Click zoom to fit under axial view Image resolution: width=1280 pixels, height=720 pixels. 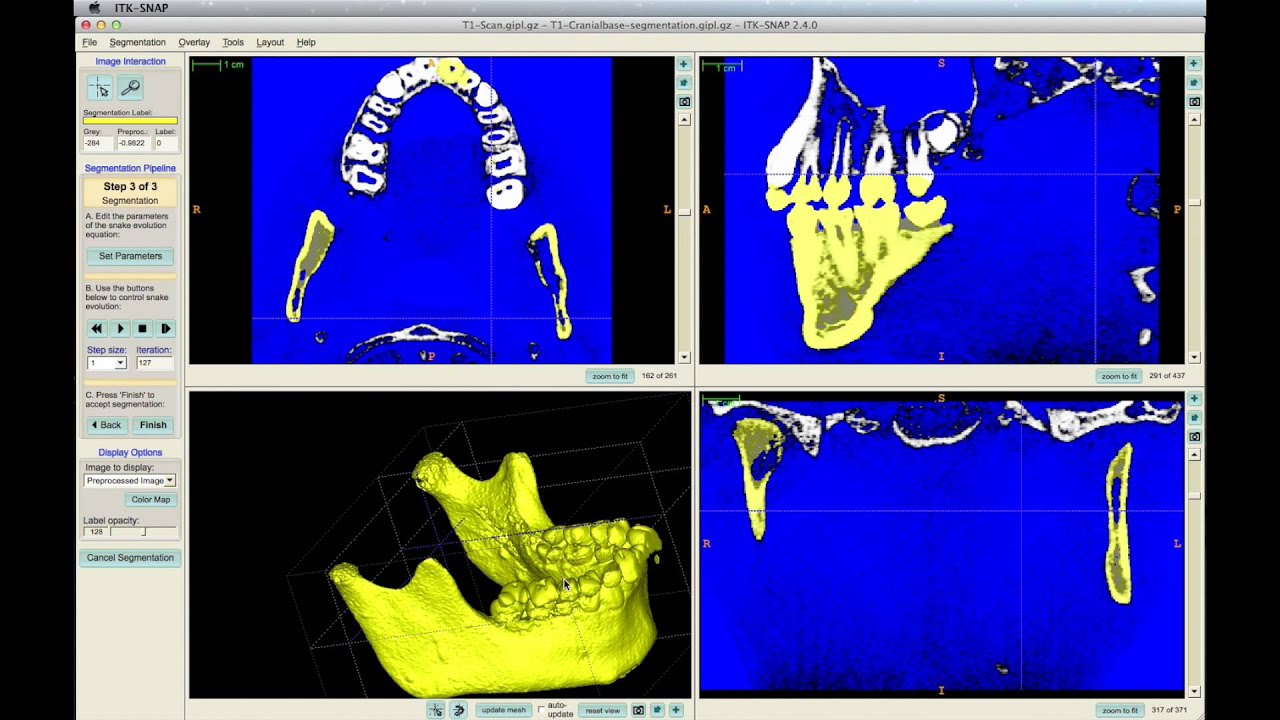(x=610, y=376)
